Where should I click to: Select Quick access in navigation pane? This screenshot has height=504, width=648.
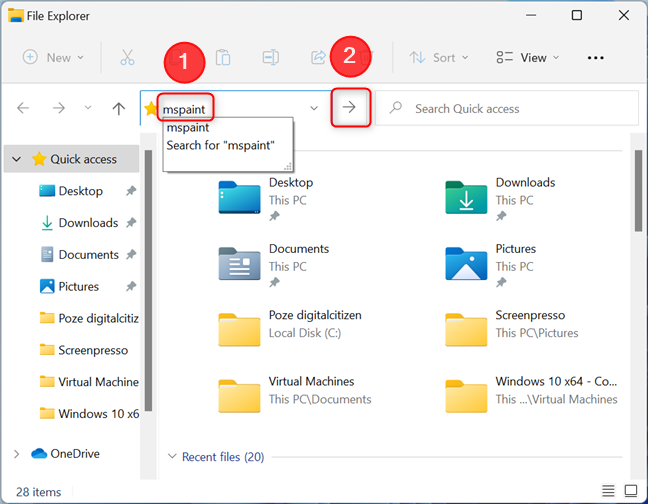(83, 159)
